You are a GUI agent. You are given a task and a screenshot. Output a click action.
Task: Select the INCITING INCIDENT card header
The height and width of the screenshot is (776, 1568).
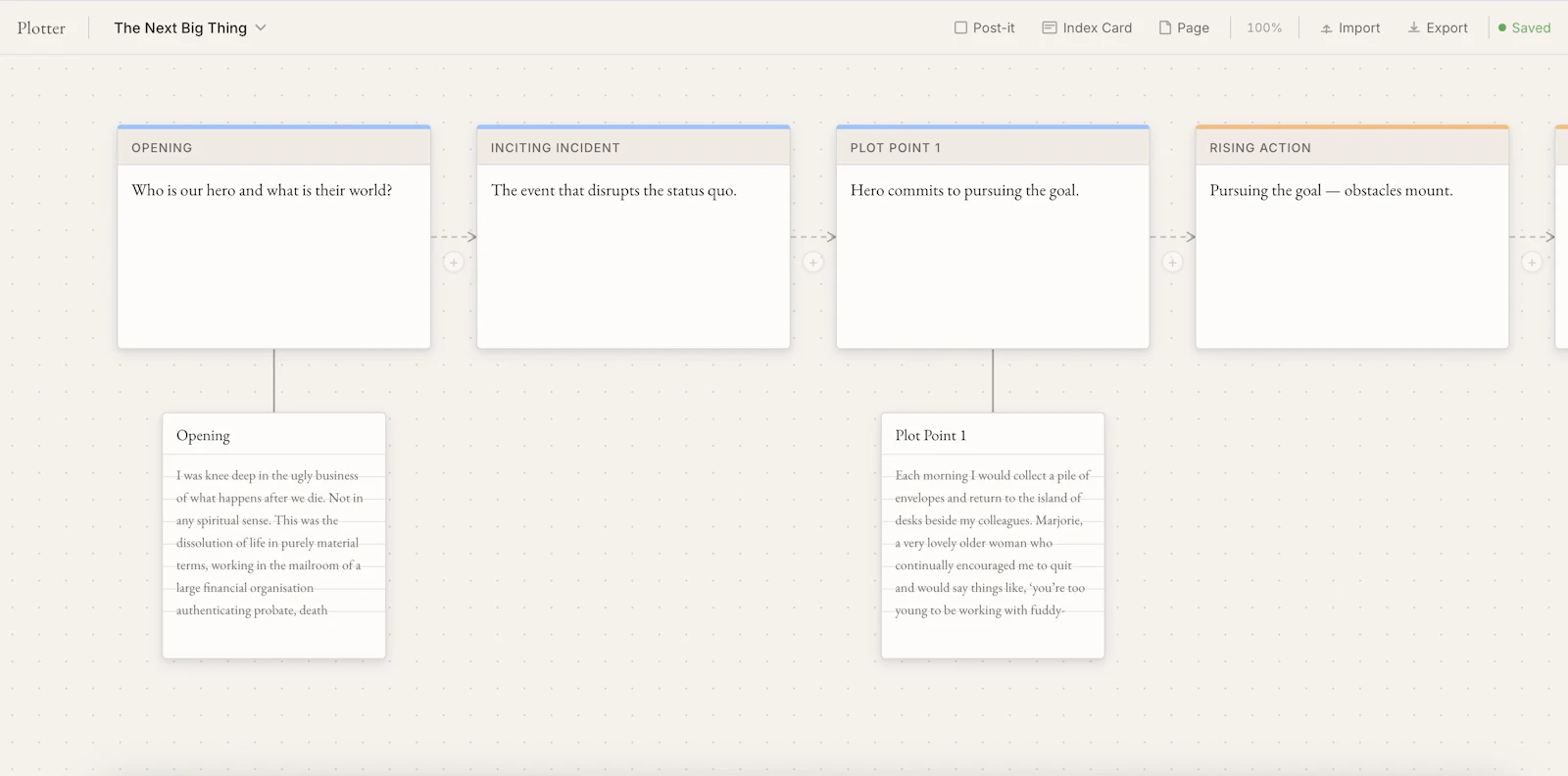coord(633,147)
